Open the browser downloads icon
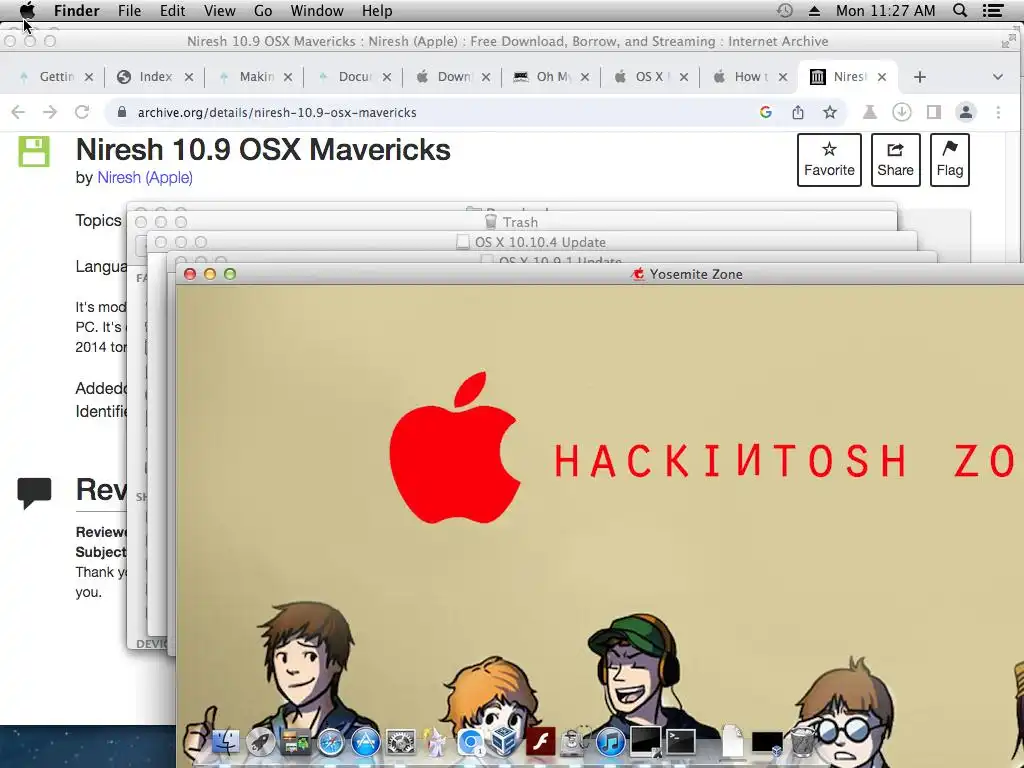This screenshot has width=1024, height=768. pos(901,112)
